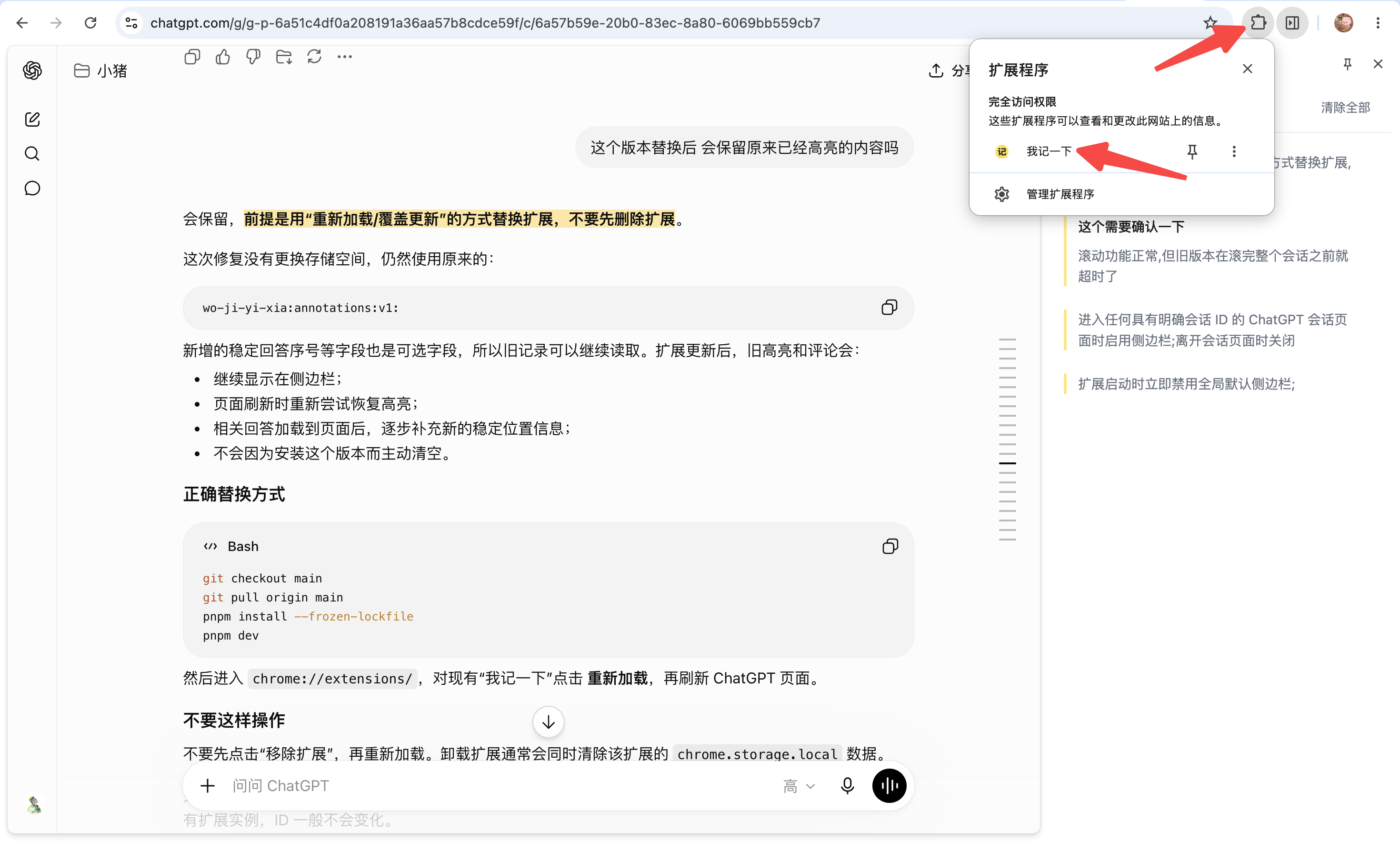Give the response a thumbs up

click(223, 57)
